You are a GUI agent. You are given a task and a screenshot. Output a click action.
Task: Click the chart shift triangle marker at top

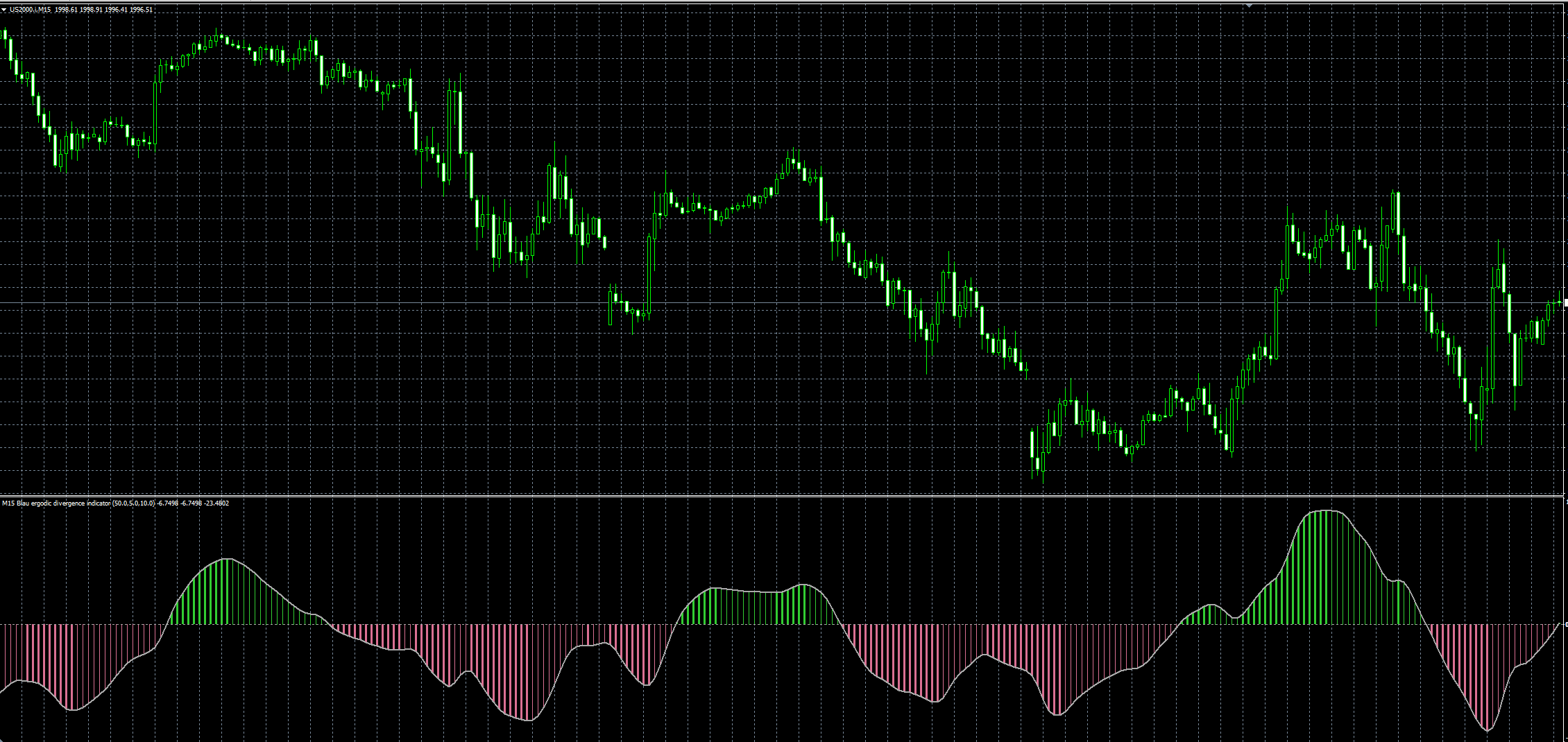pos(1249,6)
